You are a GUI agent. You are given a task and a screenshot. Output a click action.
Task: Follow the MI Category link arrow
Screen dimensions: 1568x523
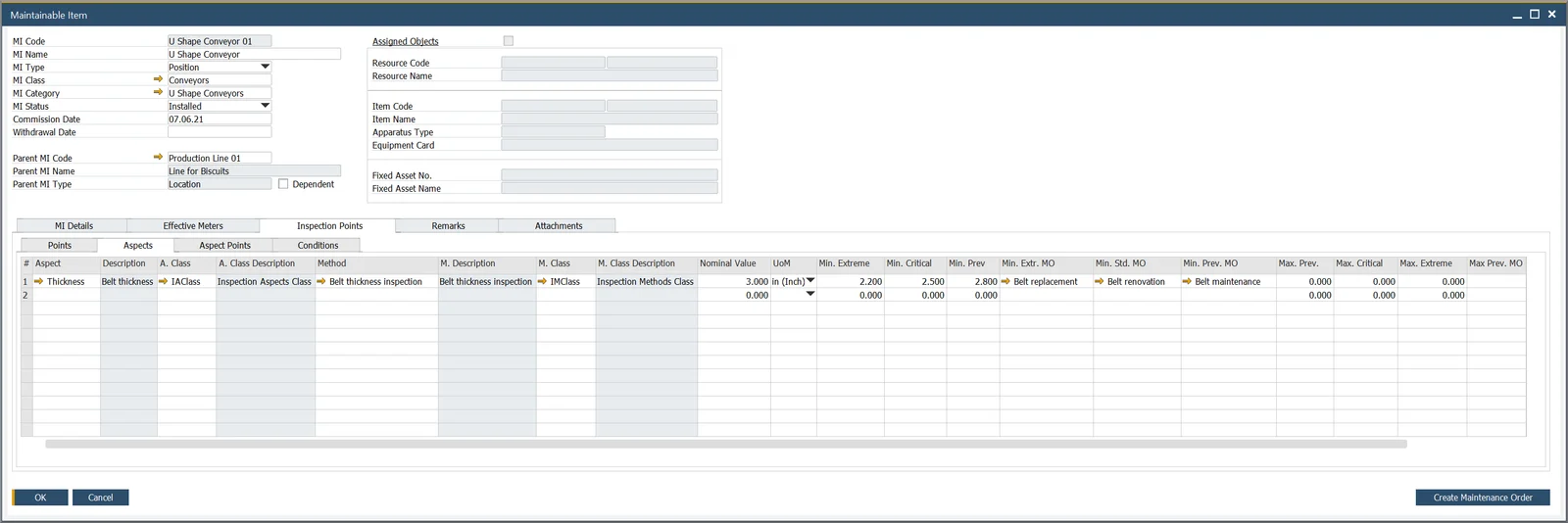pos(158,92)
